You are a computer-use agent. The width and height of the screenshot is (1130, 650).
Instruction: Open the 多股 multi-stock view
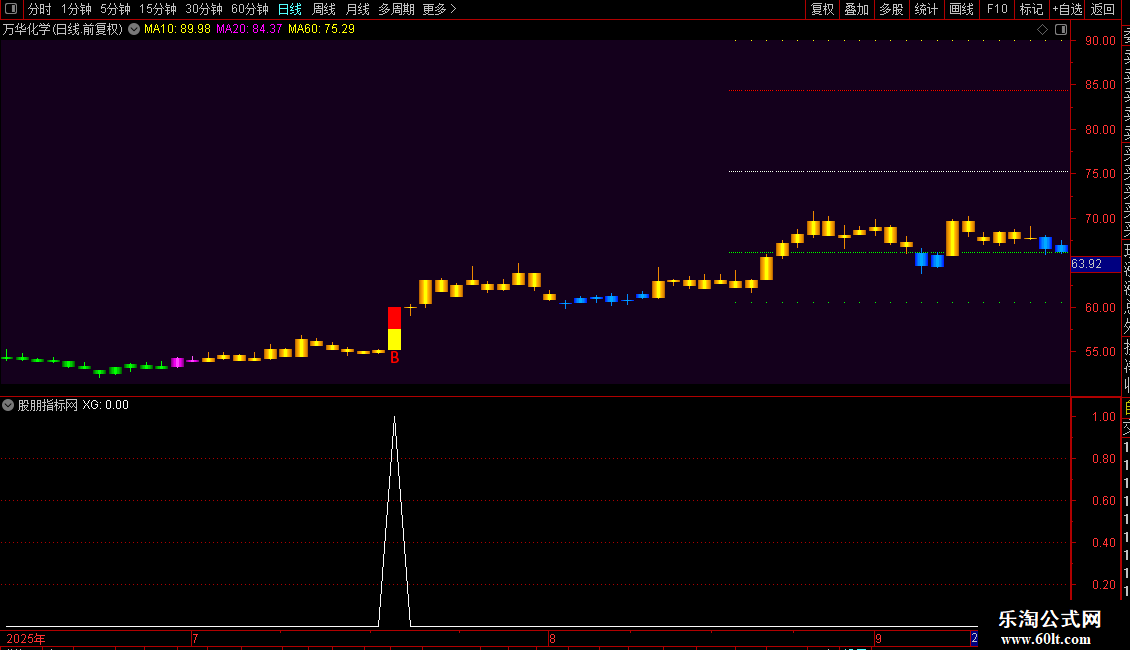pos(891,9)
